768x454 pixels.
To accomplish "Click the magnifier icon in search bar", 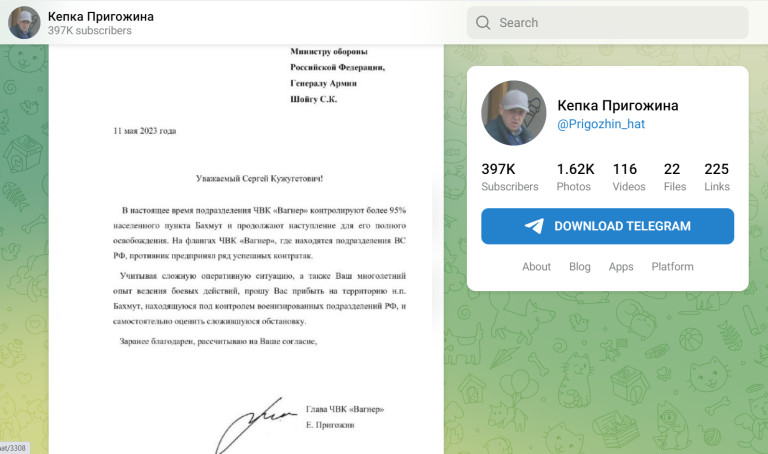I will [x=483, y=23].
